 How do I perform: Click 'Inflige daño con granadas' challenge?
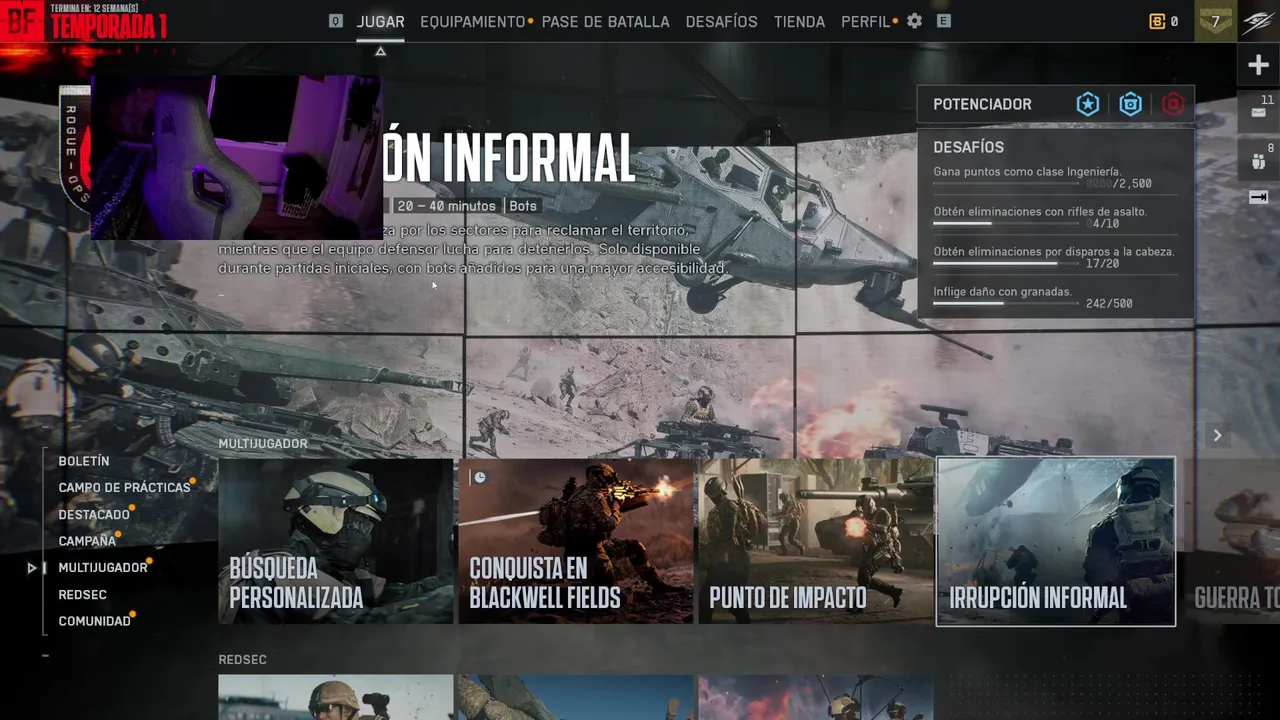(x=1002, y=292)
